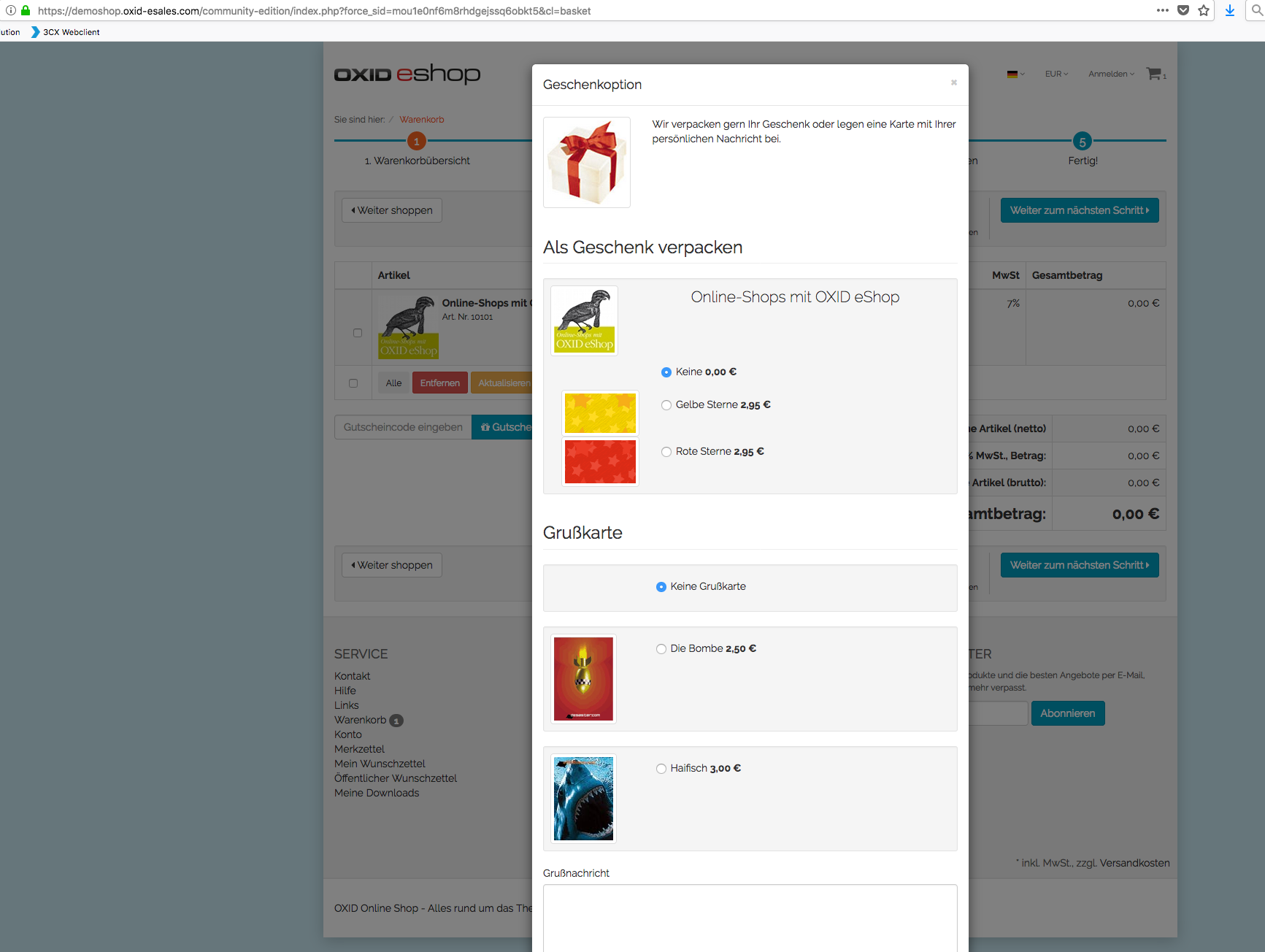Click the red stars wrapping swatch
1265x952 pixels.
coord(600,461)
